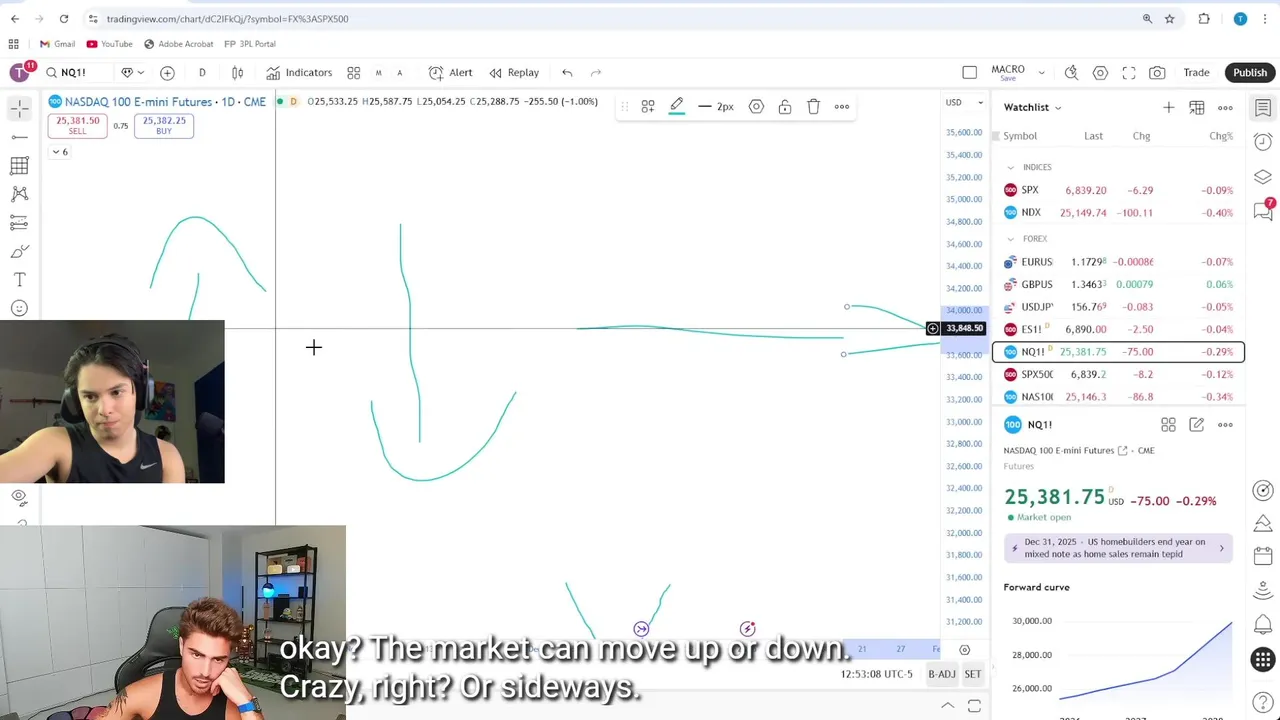Screen dimensions: 1280x720
Task: Create an Alert
Action: click(x=450, y=73)
